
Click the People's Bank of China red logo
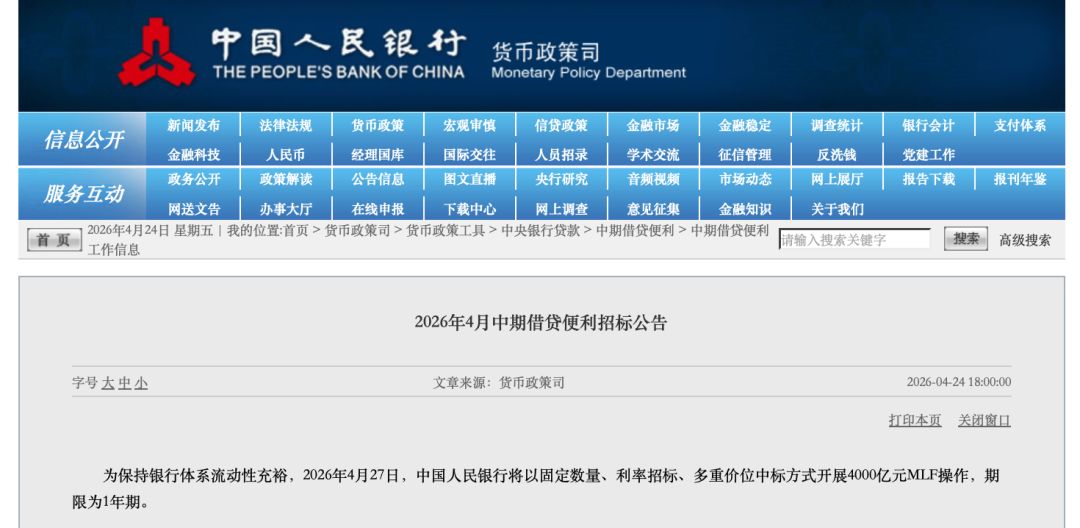tap(157, 53)
